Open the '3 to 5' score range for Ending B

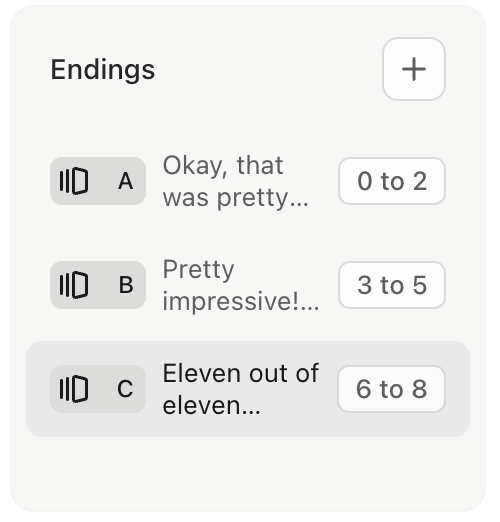coord(392,285)
